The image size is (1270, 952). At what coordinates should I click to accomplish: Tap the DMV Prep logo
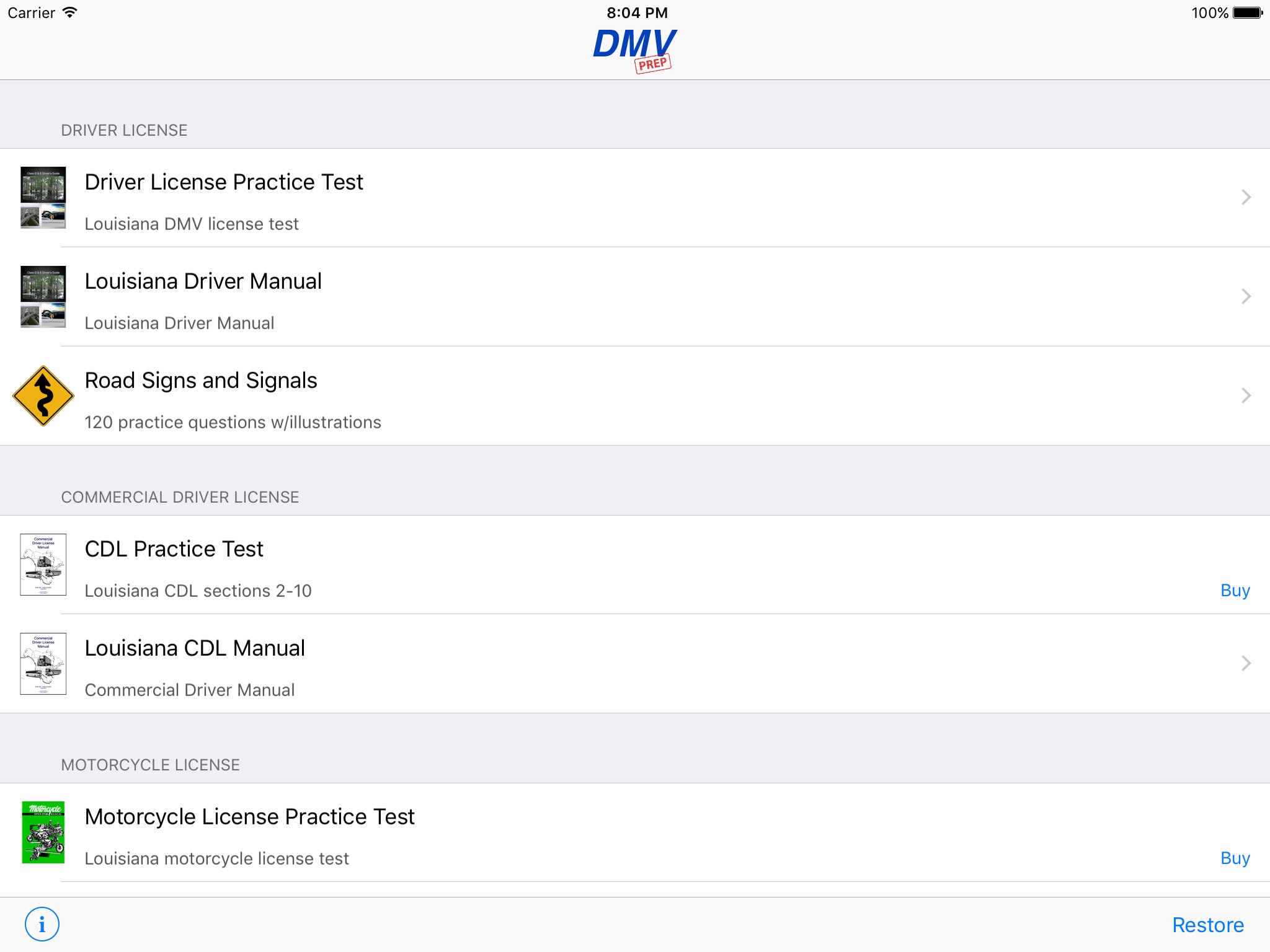(634, 50)
